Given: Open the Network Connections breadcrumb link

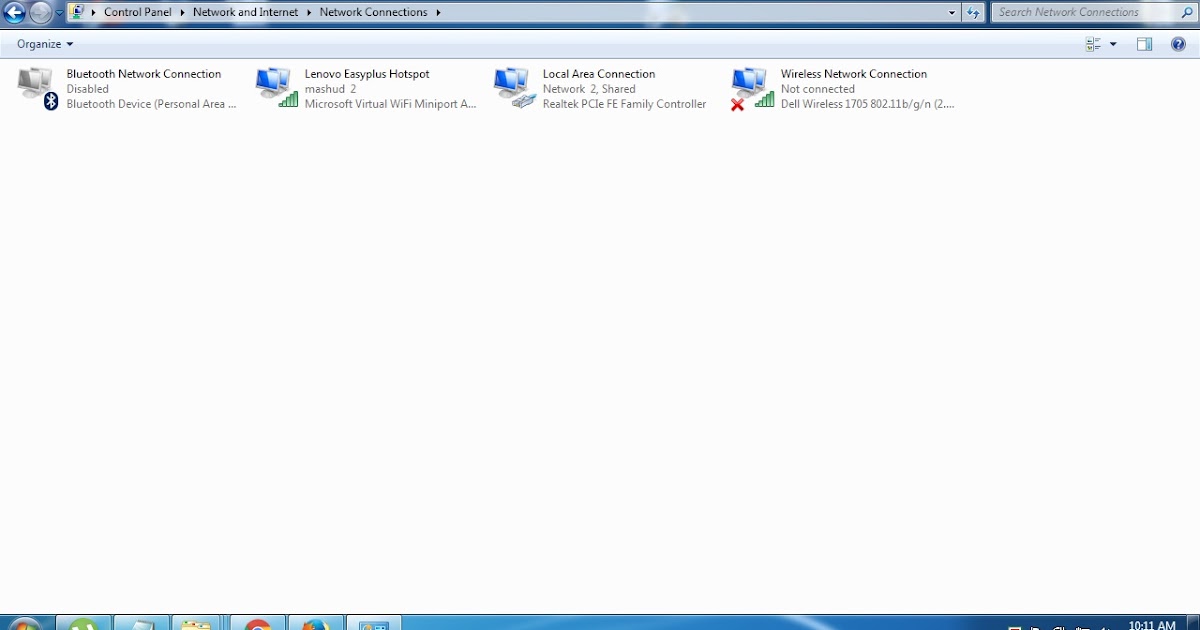Looking at the screenshot, I should point(373,12).
